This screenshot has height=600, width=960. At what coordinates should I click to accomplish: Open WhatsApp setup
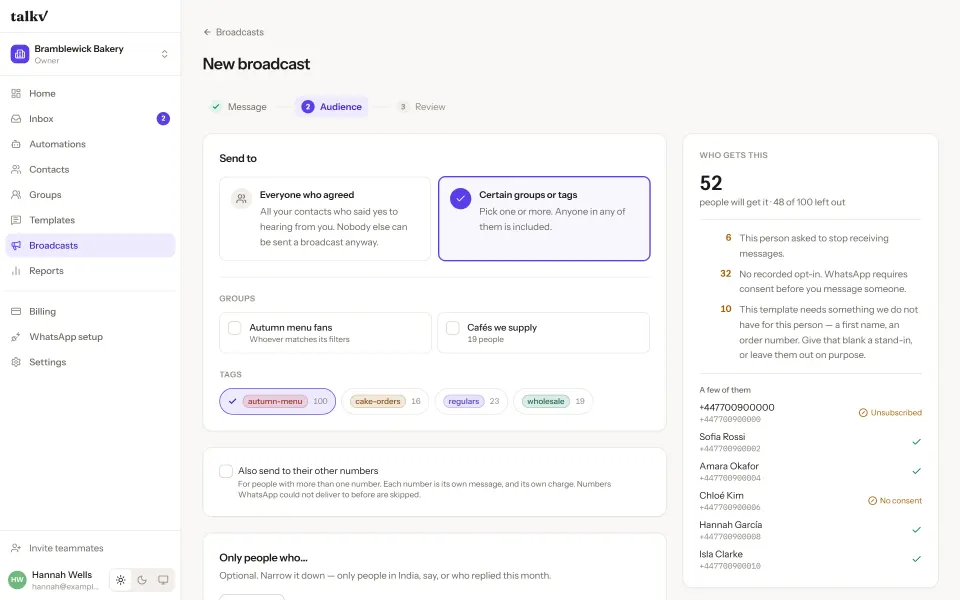point(90,337)
